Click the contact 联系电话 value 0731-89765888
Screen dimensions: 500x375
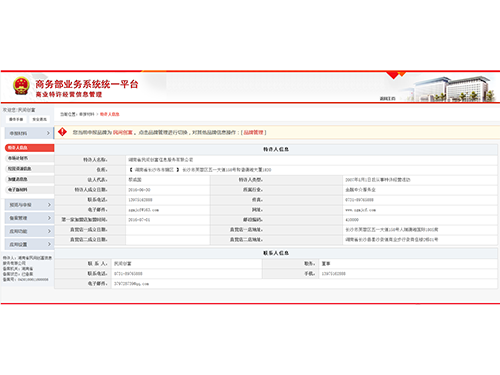[x=128, y=274]
